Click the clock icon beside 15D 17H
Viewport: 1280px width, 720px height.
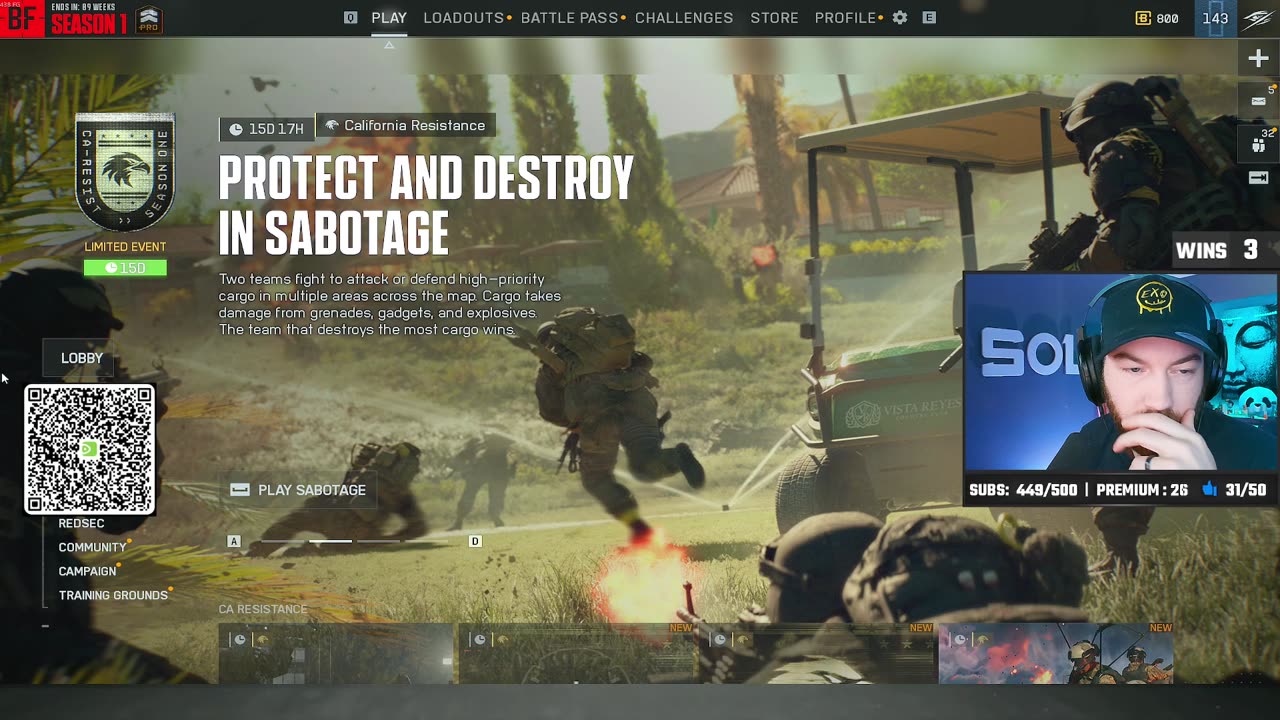[x=236, y=129]
